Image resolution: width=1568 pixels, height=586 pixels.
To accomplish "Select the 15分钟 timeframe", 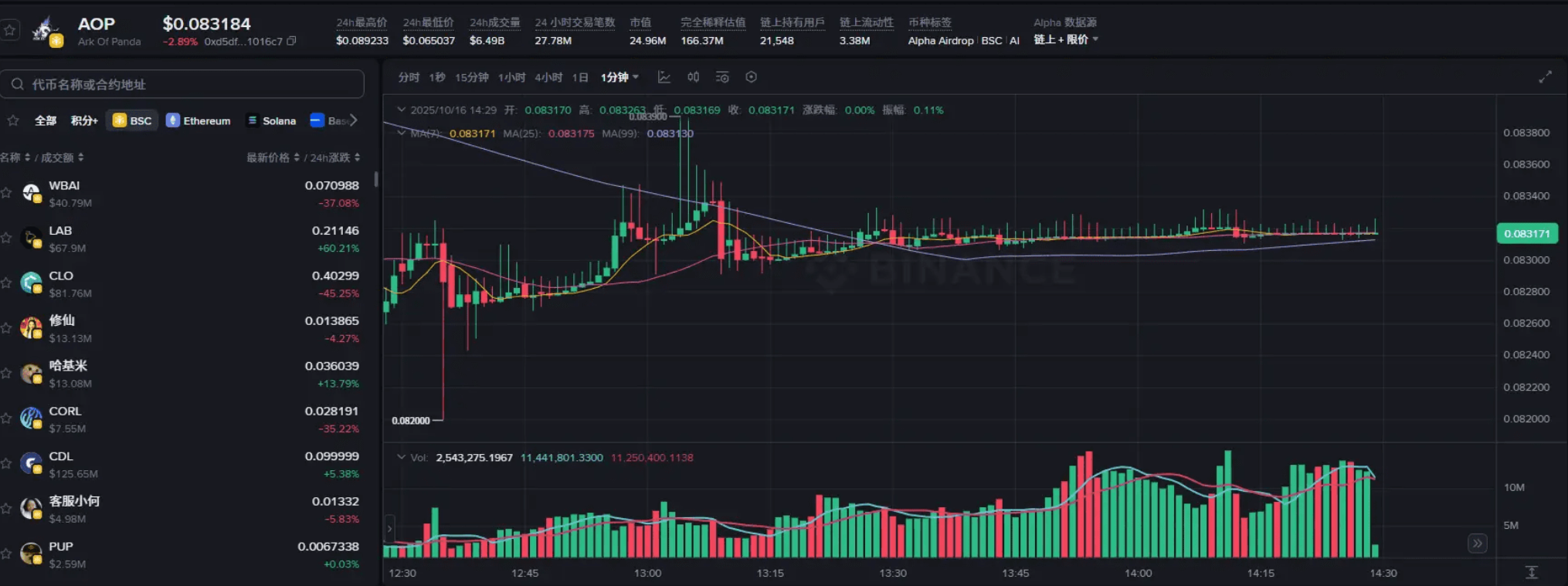I will point(471,77).
